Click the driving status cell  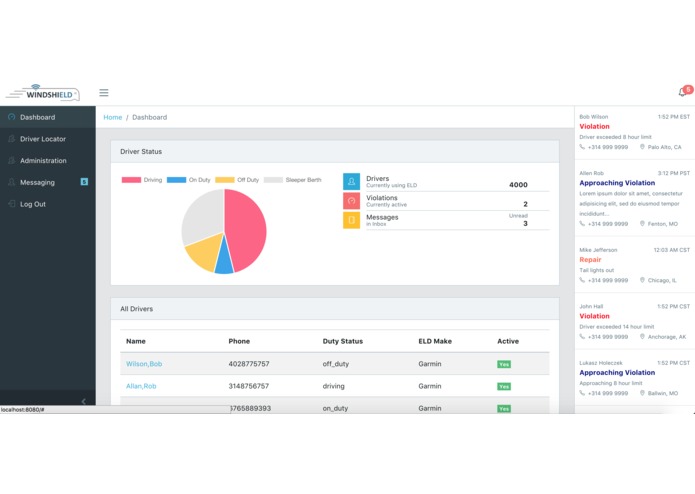pos(333,386)
